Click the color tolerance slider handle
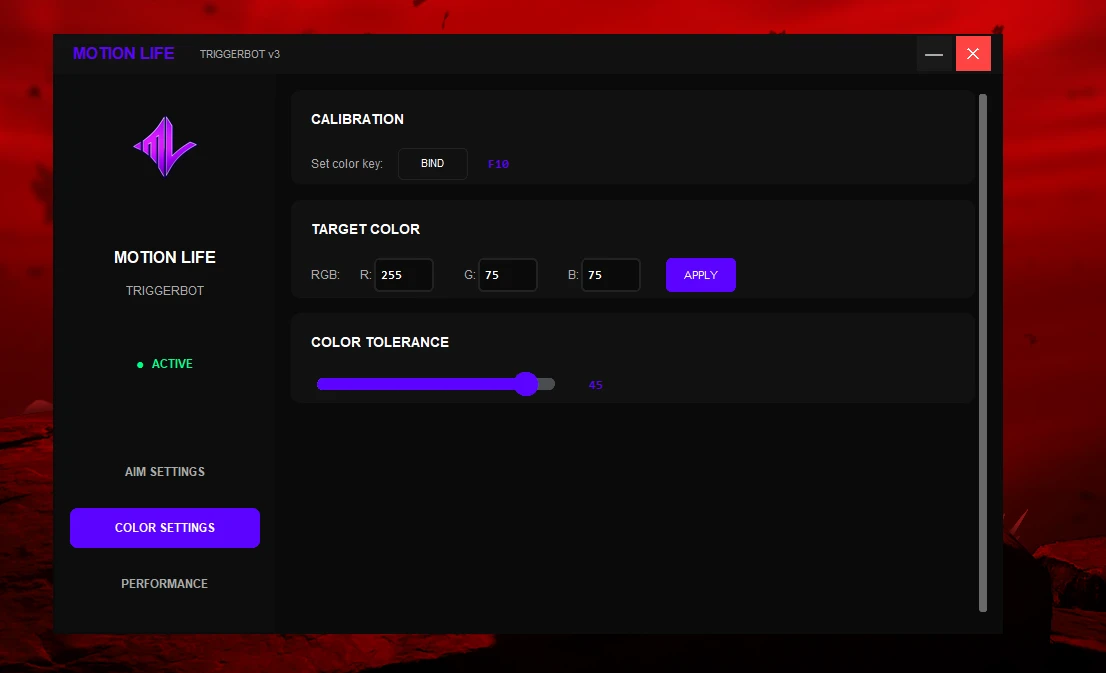Image resolution: width=1106 pixels, height=673 pixels. [x=526, y=384]
